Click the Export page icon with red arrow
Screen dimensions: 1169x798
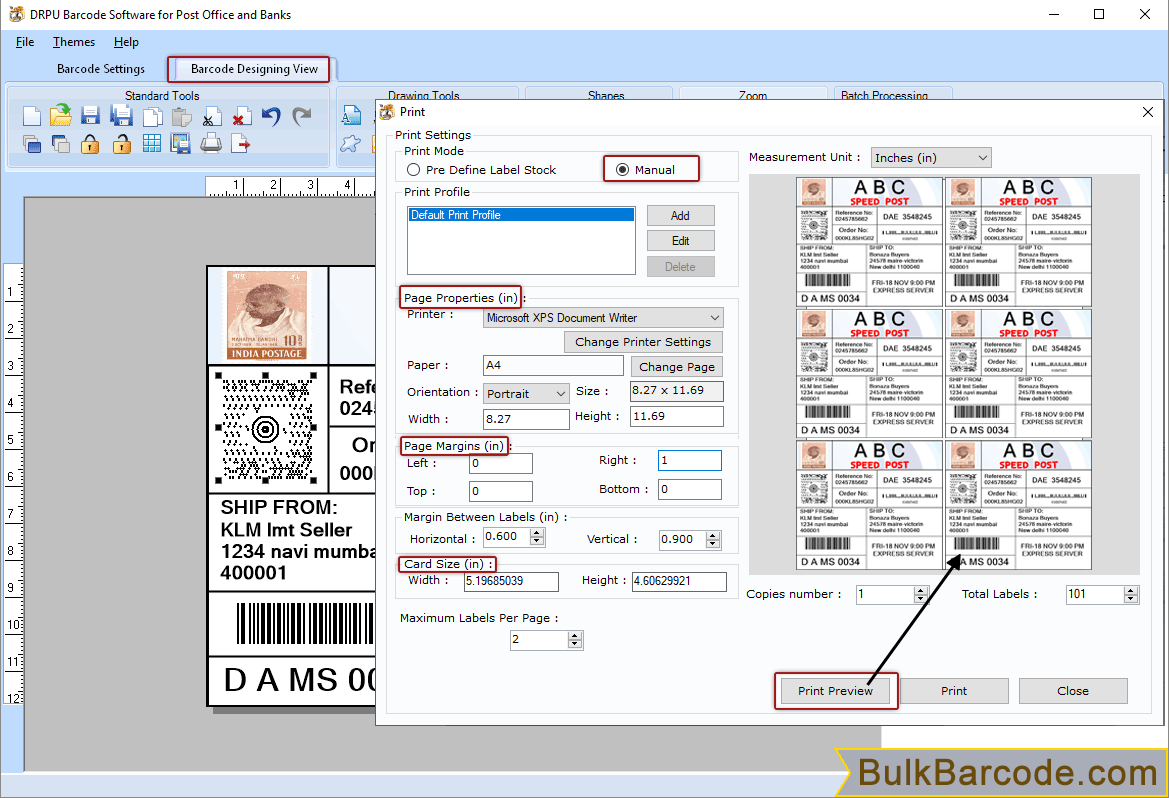[240, 143]
